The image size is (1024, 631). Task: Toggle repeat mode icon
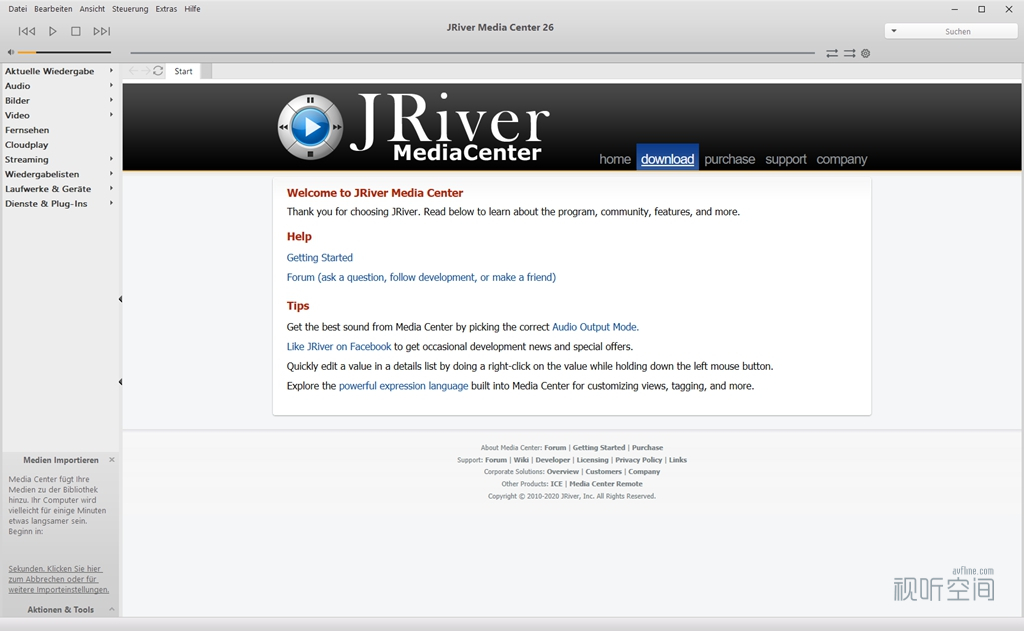click(832, 54)
